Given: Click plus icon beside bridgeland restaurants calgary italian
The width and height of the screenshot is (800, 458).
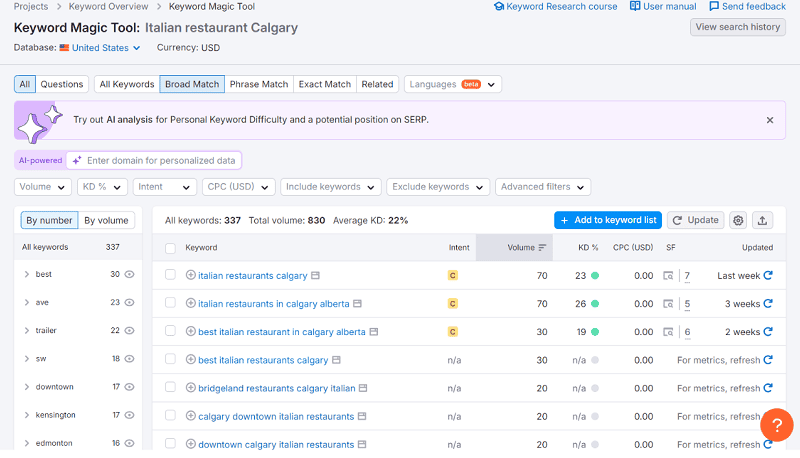Looking at the screenshot, I should 190,388.
